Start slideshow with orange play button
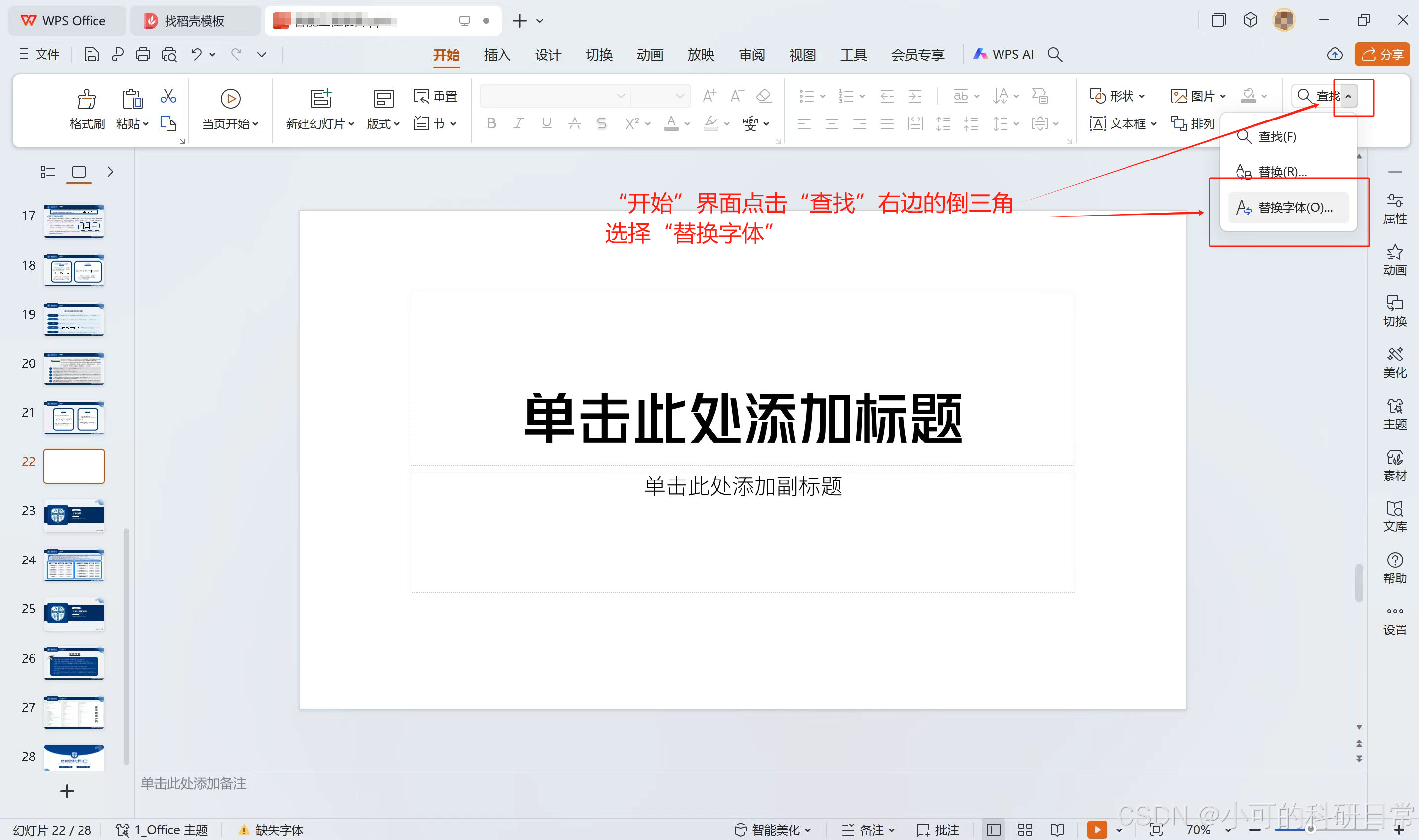 1097,829
